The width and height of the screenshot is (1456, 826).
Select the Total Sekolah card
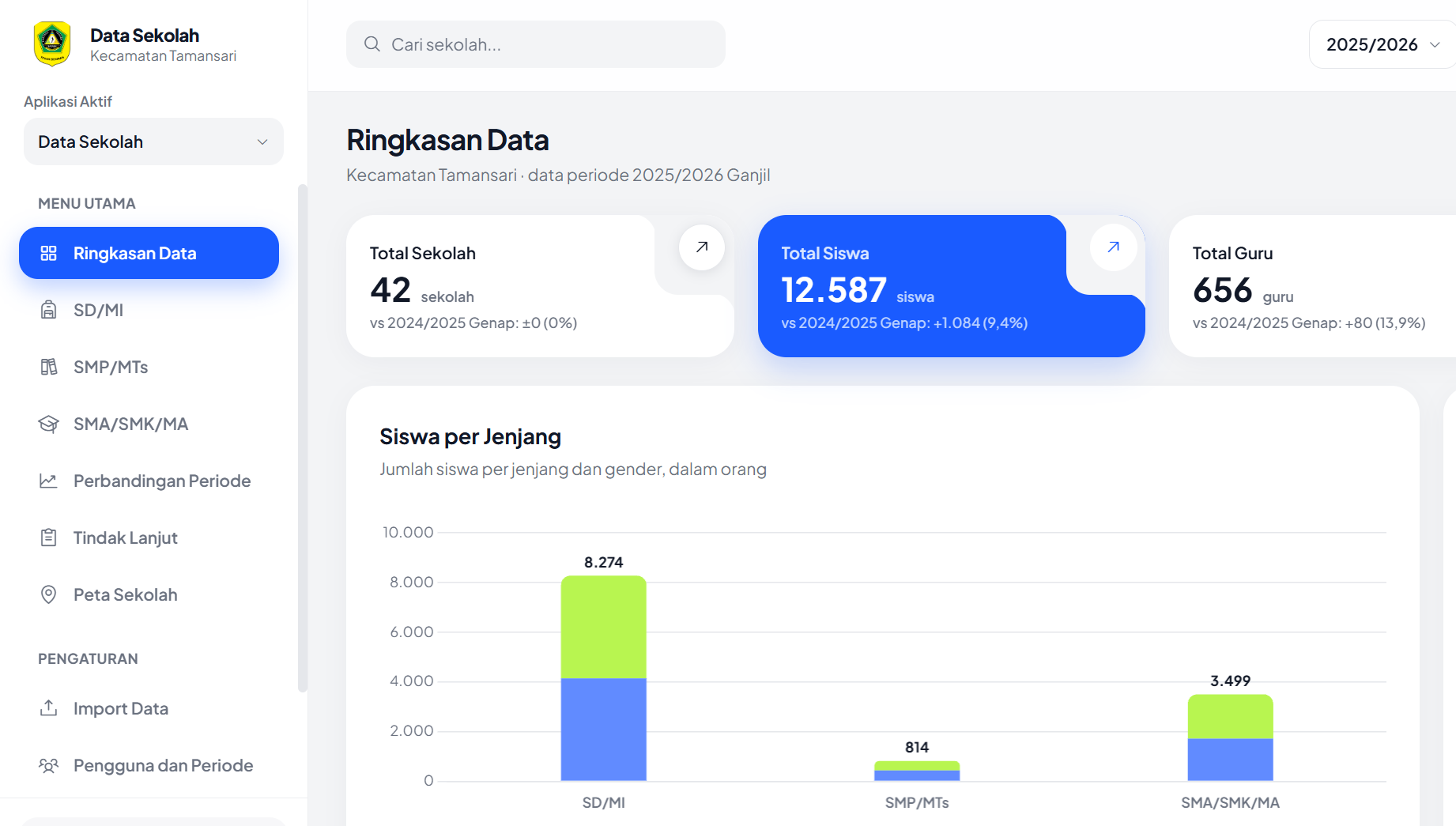540,286
